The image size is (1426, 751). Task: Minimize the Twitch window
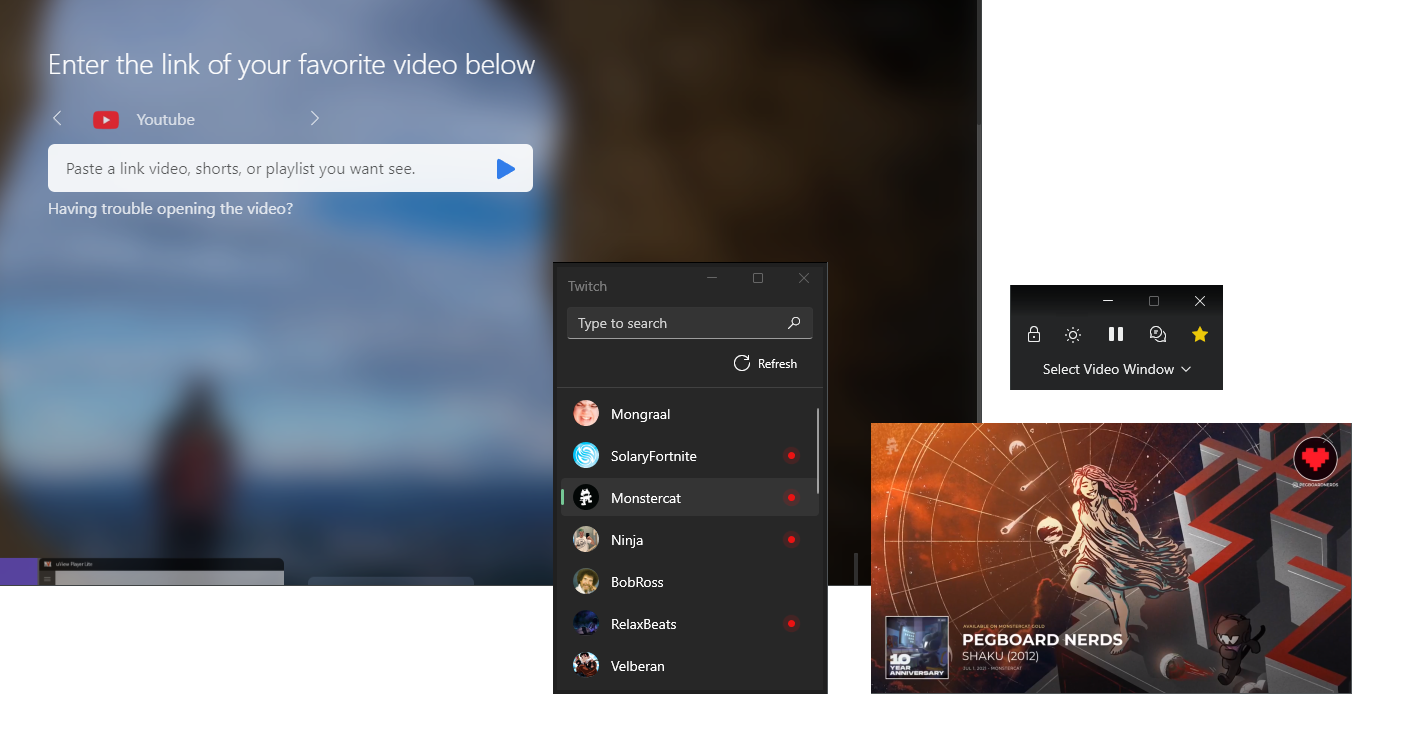click(712, 278)
